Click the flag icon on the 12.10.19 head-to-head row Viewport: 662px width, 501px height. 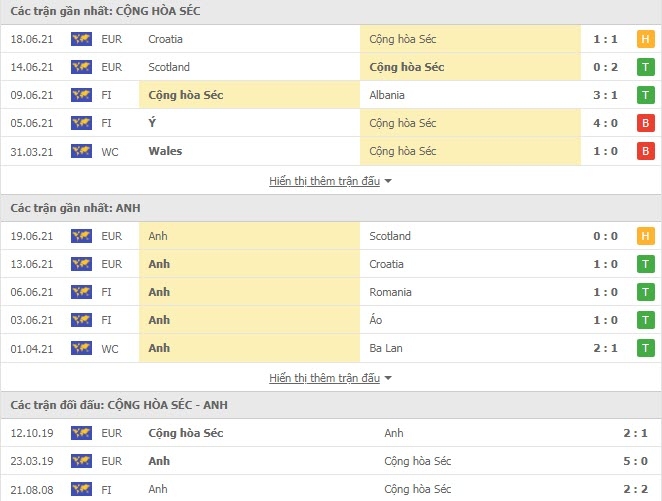81,433
